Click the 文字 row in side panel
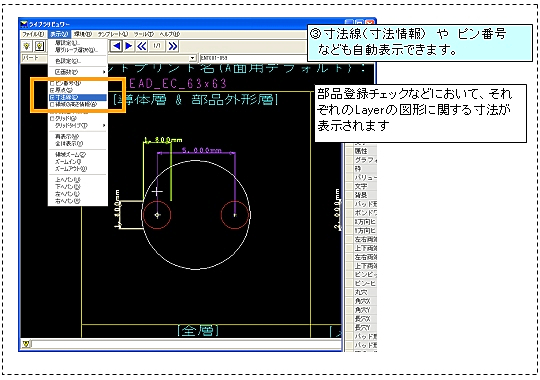The height and width of the screenshot is (380, 540). coord(361,186)
